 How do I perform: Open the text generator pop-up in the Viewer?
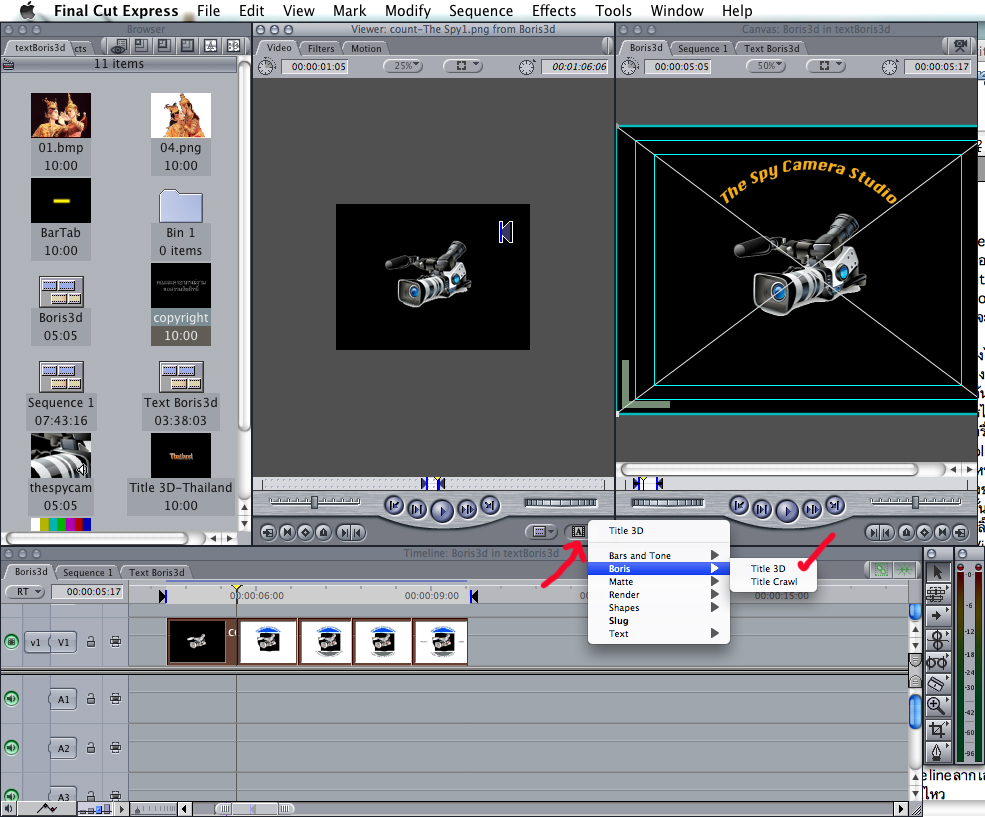point(578,530)
